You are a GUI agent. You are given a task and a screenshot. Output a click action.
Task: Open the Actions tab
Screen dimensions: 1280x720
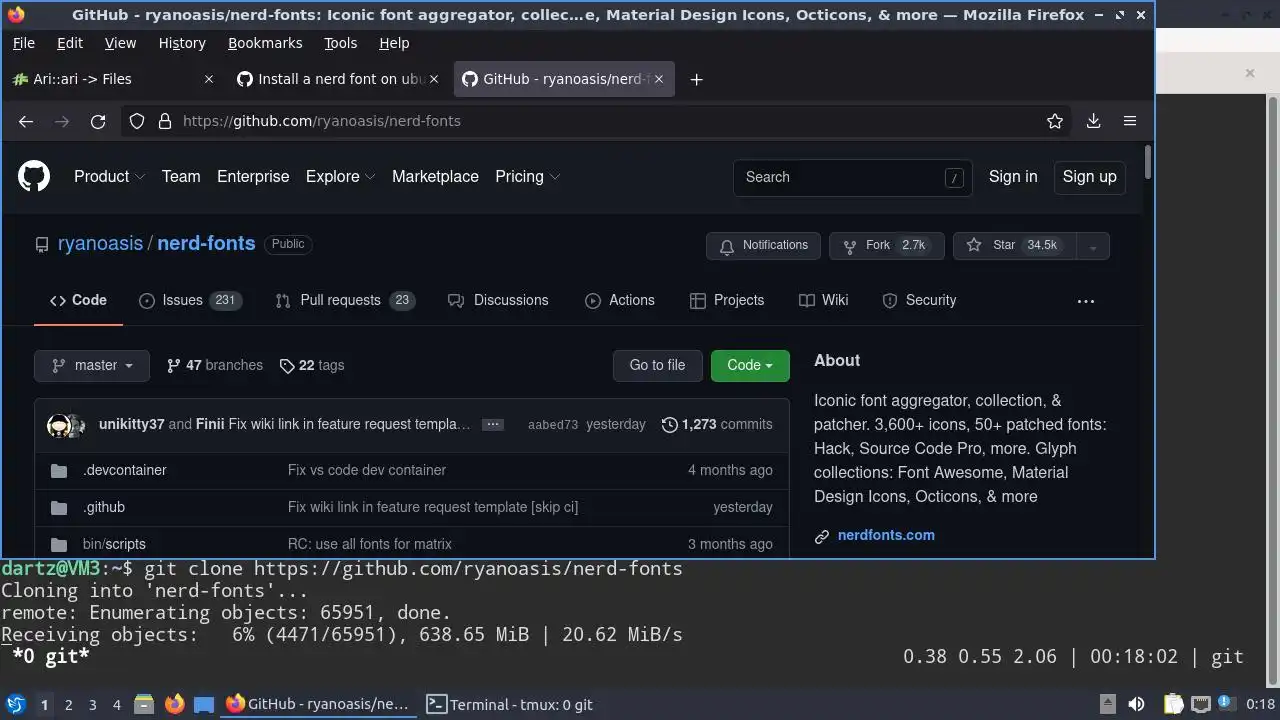coord(620,301)
